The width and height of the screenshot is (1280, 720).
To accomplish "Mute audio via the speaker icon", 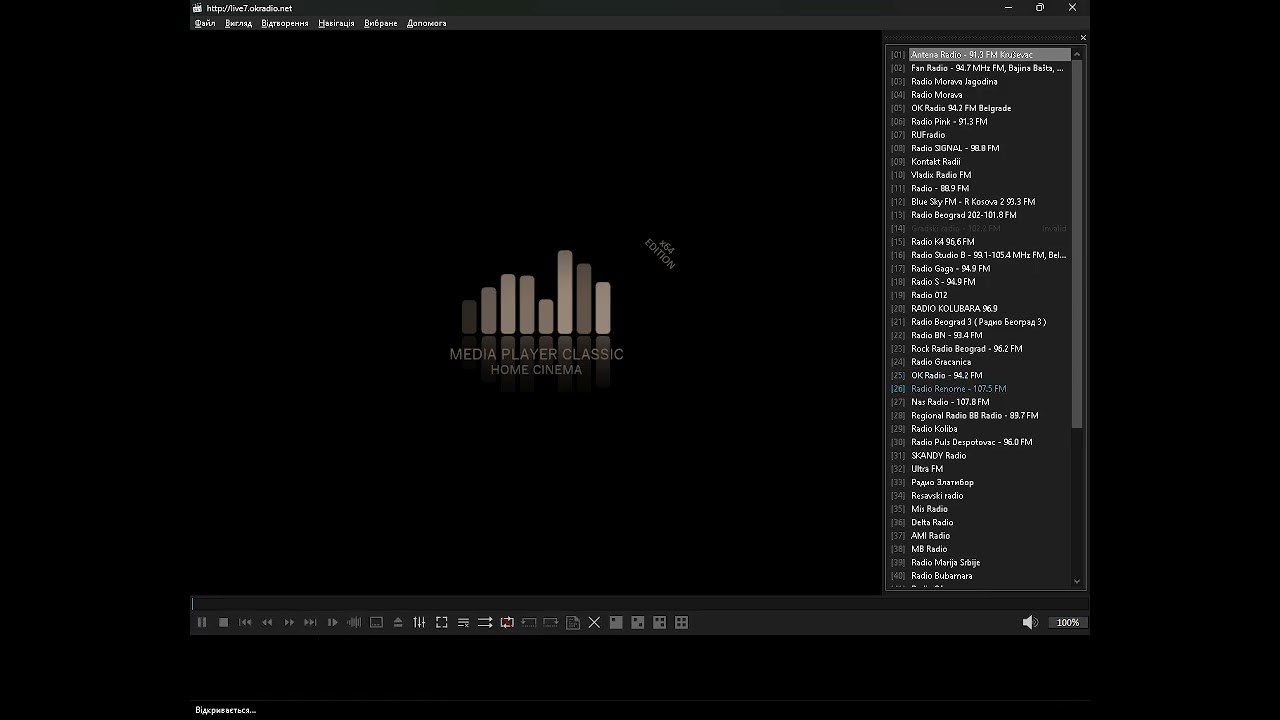I will coord(1030,622).
